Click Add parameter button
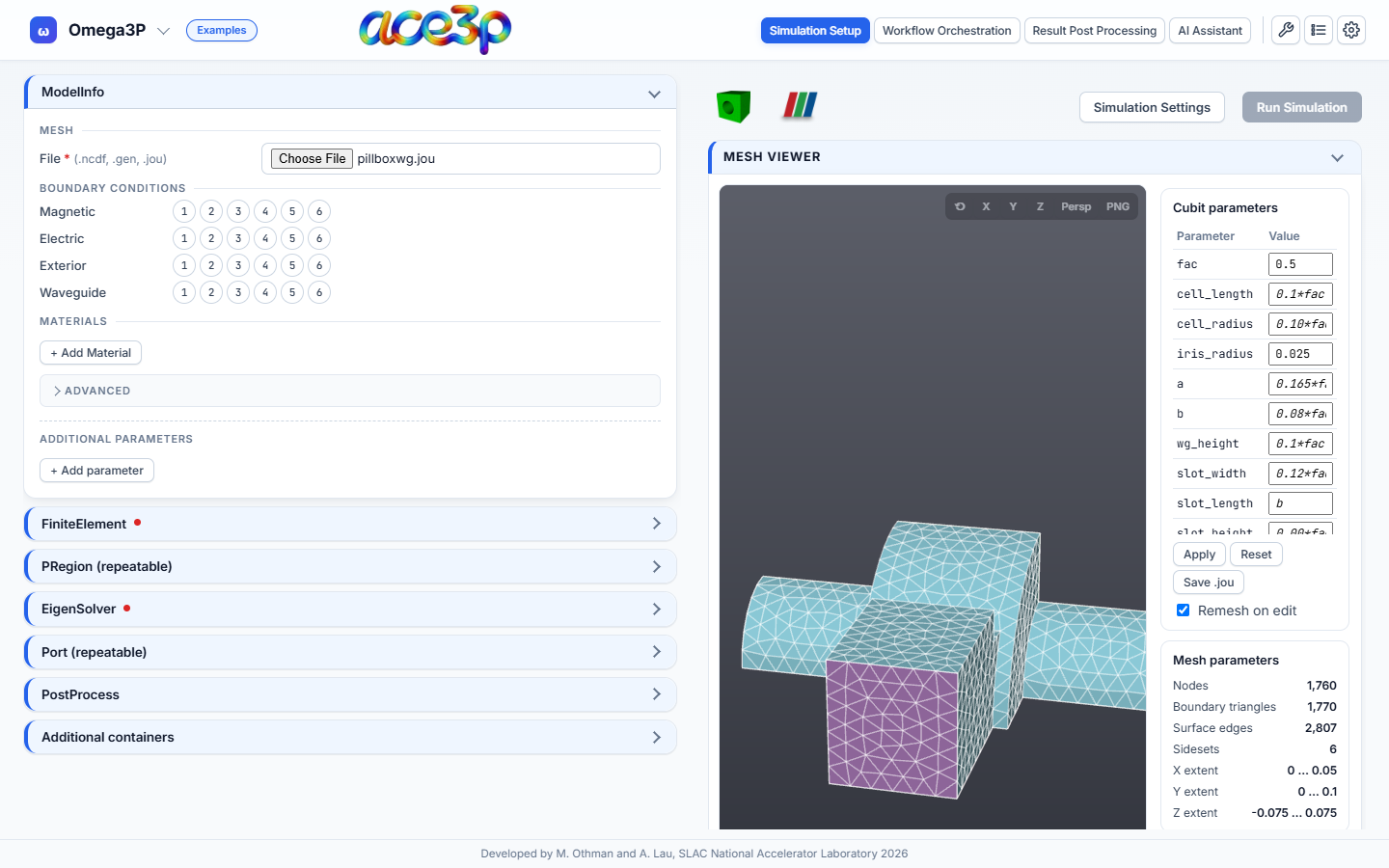The width and height of the screenshot is (1389, 868). tap(96, 471)
